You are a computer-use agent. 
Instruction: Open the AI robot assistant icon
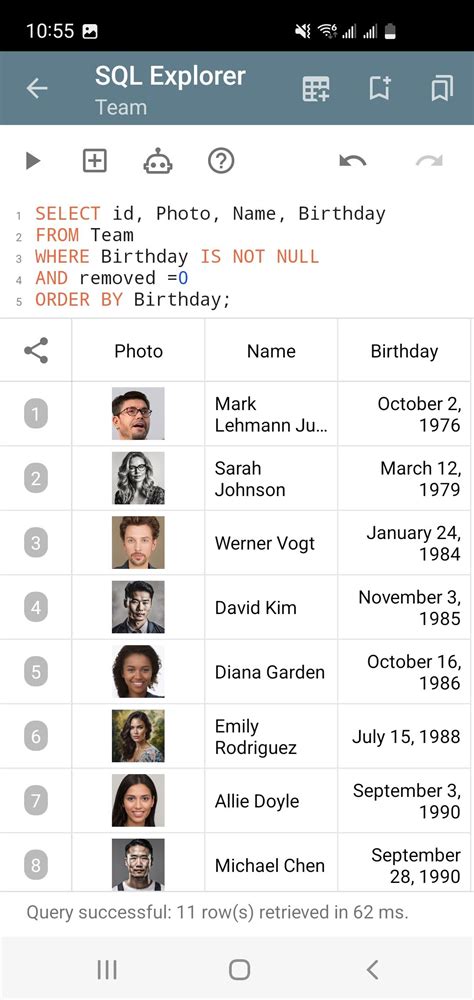coord(158,161)
